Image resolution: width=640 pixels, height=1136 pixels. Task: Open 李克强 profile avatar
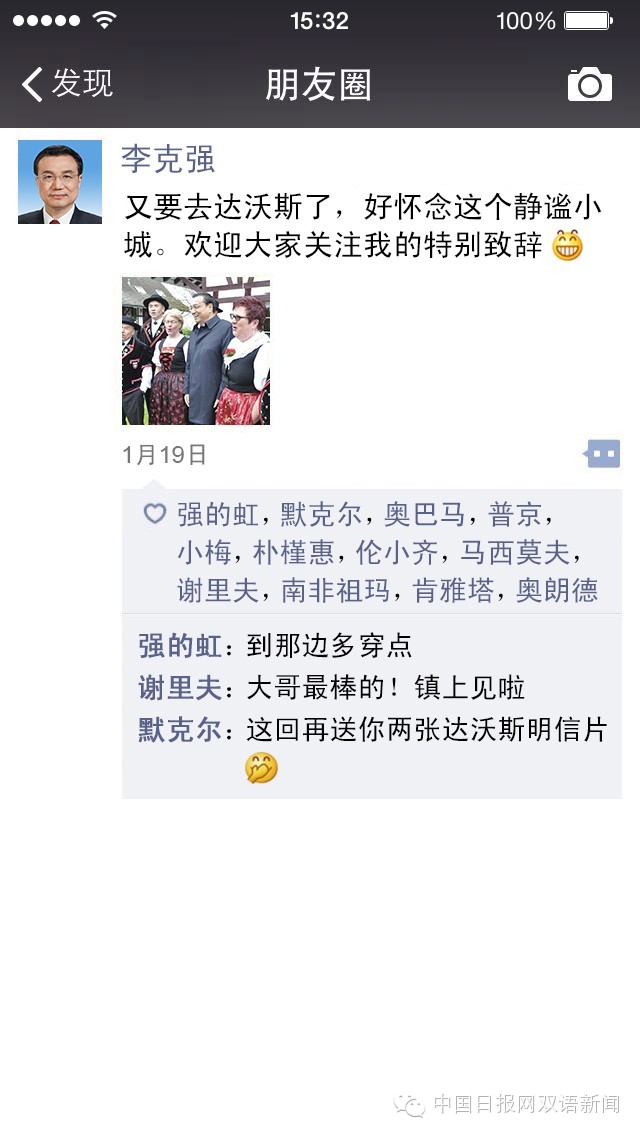click(60, 182)
